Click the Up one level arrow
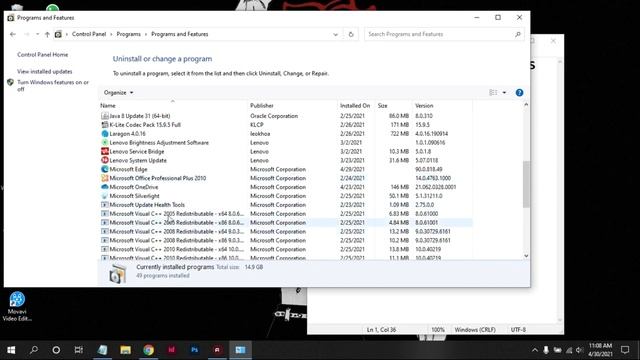 pyautogui.click(x=47, y=34)
